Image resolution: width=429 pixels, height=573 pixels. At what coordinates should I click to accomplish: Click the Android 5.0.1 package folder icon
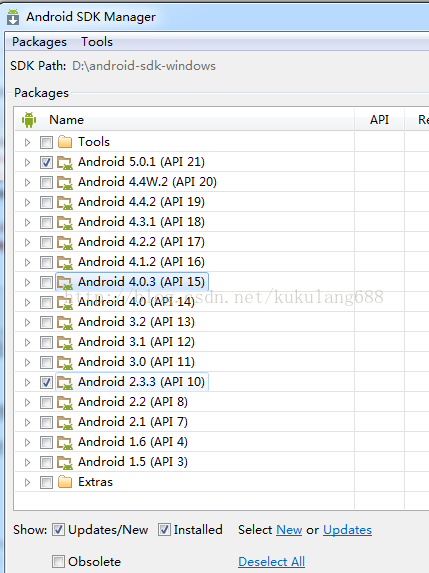tap(65, 162)
